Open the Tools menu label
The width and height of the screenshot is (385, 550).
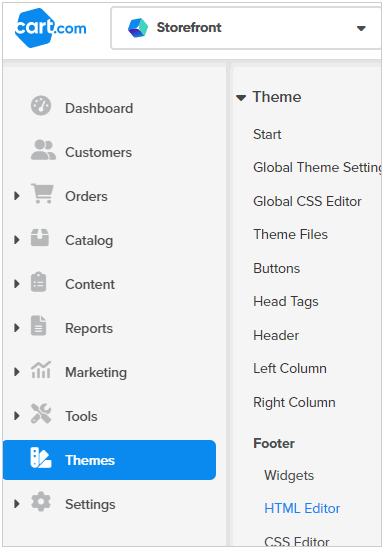pyautogui.click(x=81, y=416)
